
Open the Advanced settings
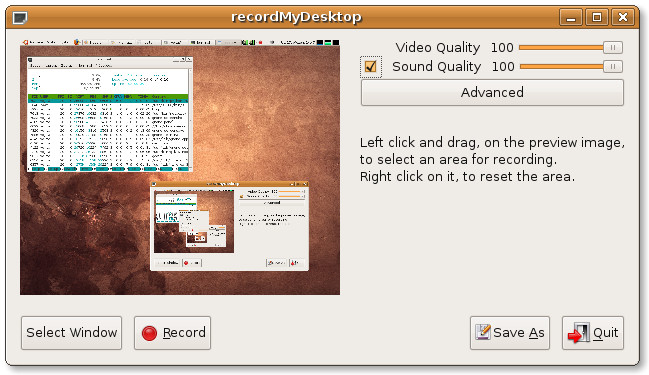coord(492,92)
